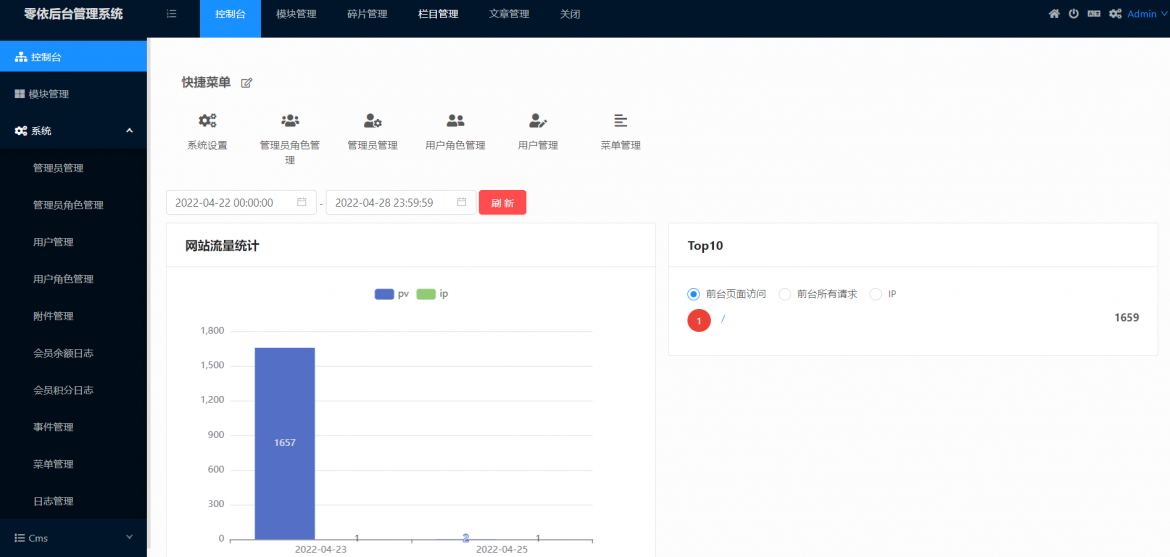The image size is (1170, 557).
Task: Click the language switch icon in header
Action: [x=1094, y=13]
